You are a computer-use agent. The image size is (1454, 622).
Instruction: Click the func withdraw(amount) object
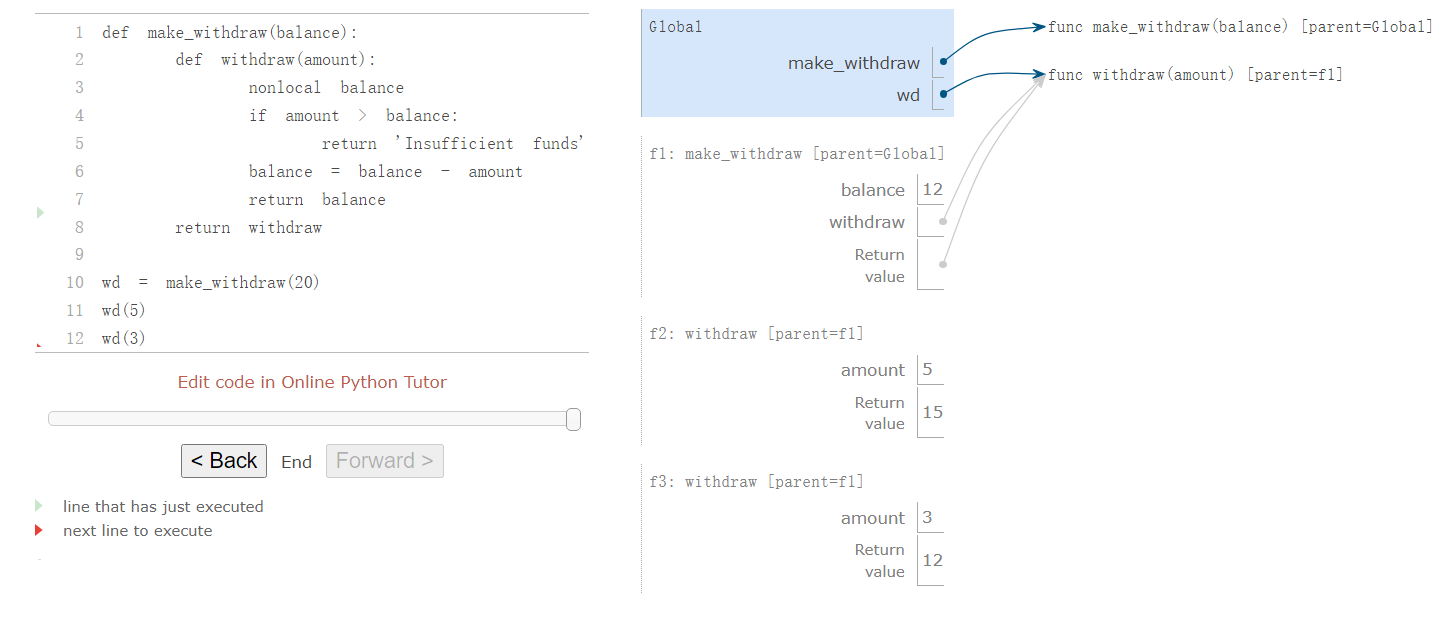(x=1195, y=75)
